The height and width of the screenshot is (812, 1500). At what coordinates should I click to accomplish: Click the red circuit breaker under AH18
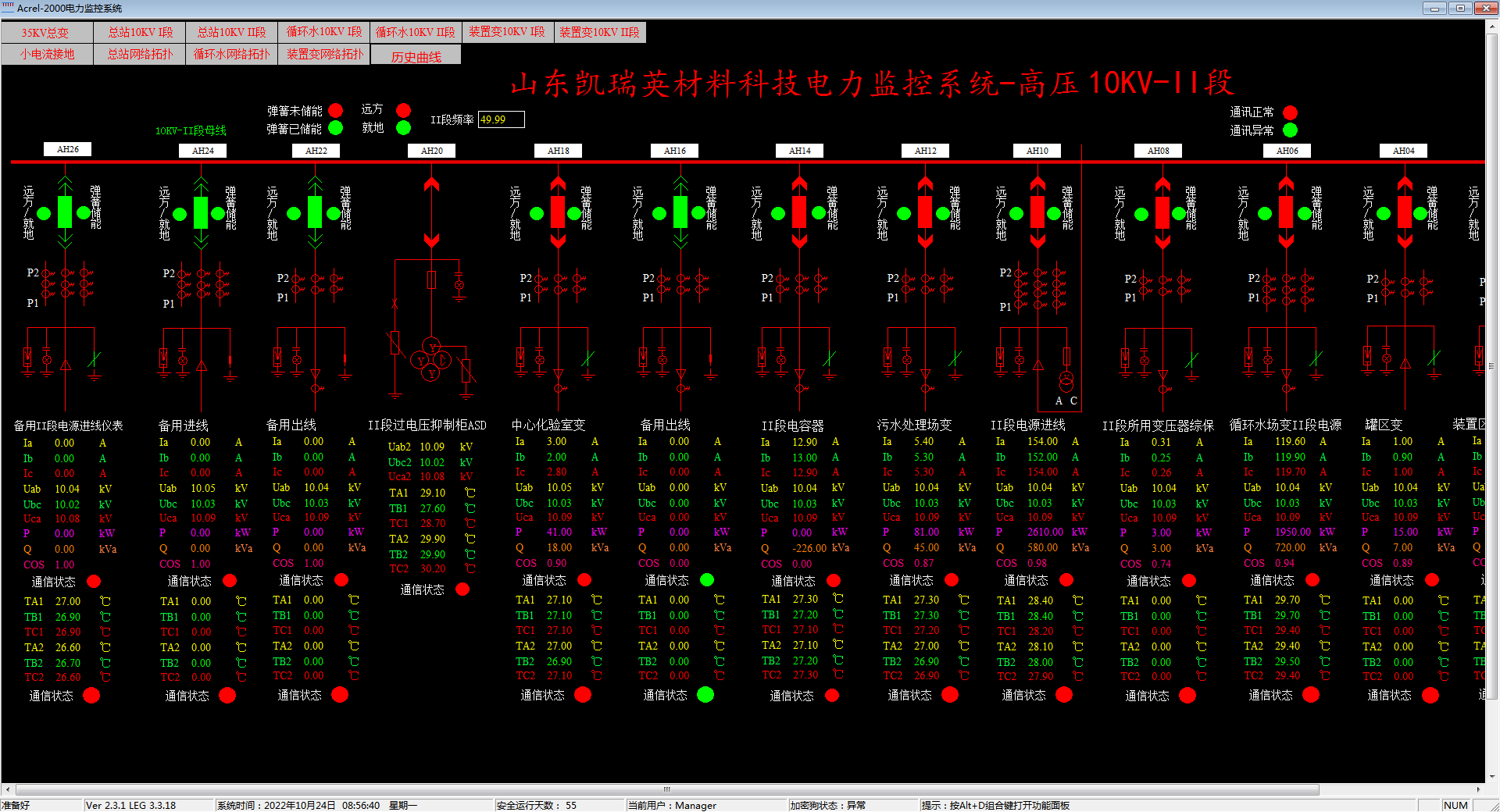click(558, 212)
